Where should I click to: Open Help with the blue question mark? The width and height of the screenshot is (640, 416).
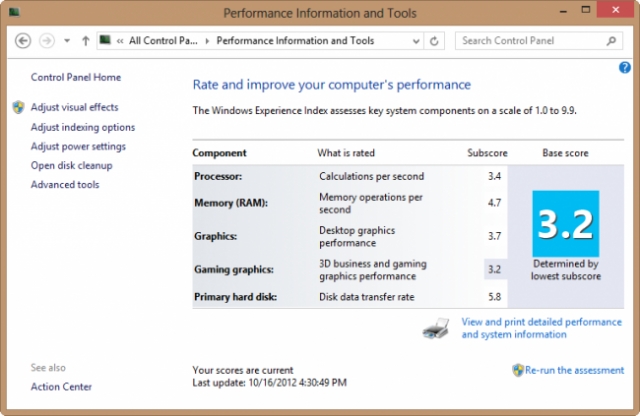point(625,67)
